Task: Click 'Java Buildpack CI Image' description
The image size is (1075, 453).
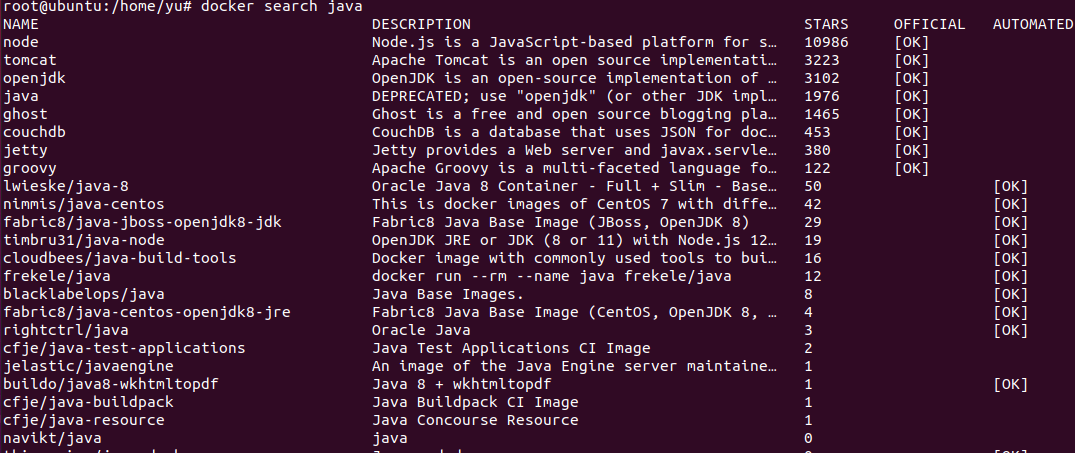Action: tap(475, 402)
